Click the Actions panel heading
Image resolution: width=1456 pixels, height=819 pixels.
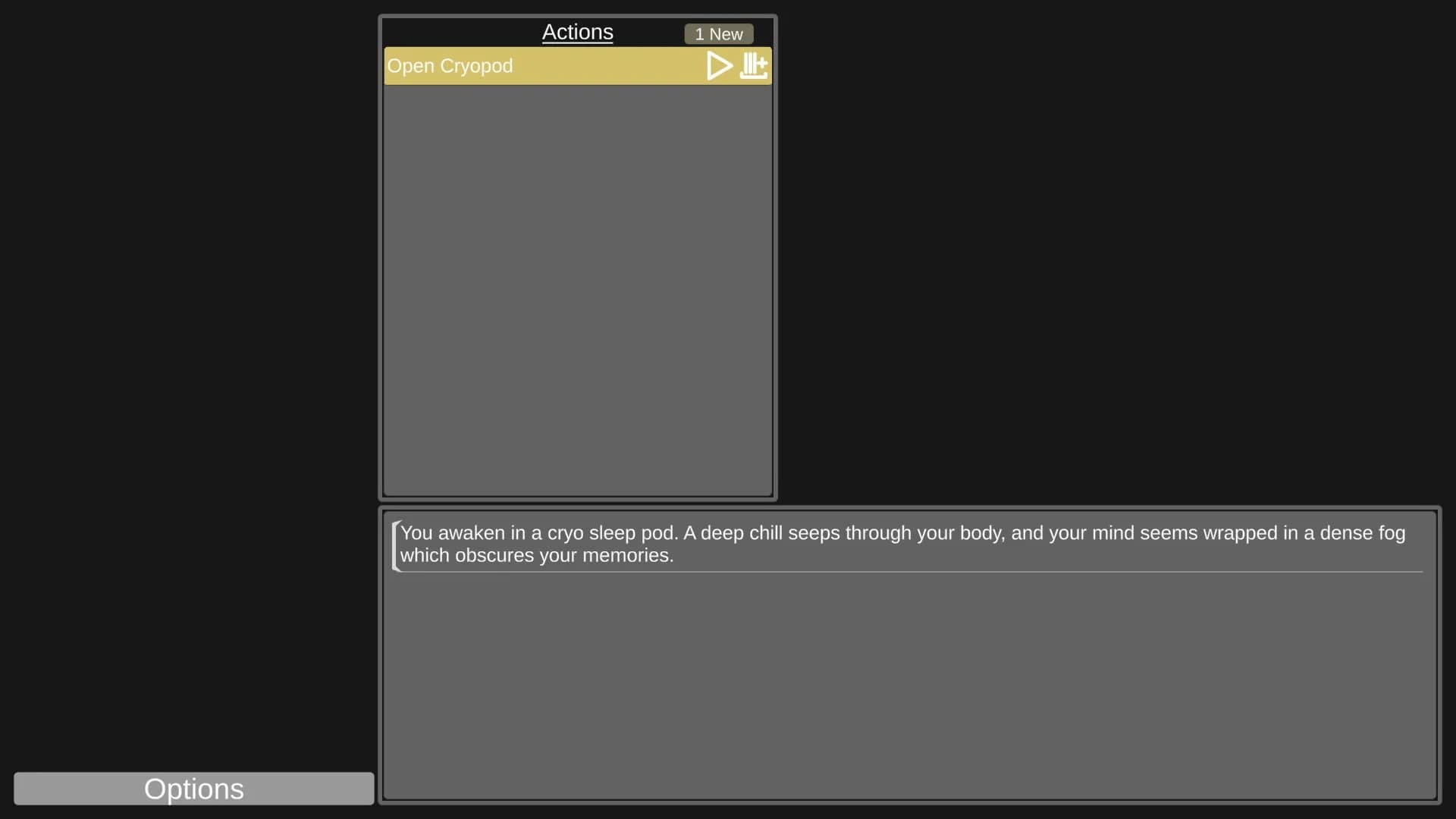[577, 32]
